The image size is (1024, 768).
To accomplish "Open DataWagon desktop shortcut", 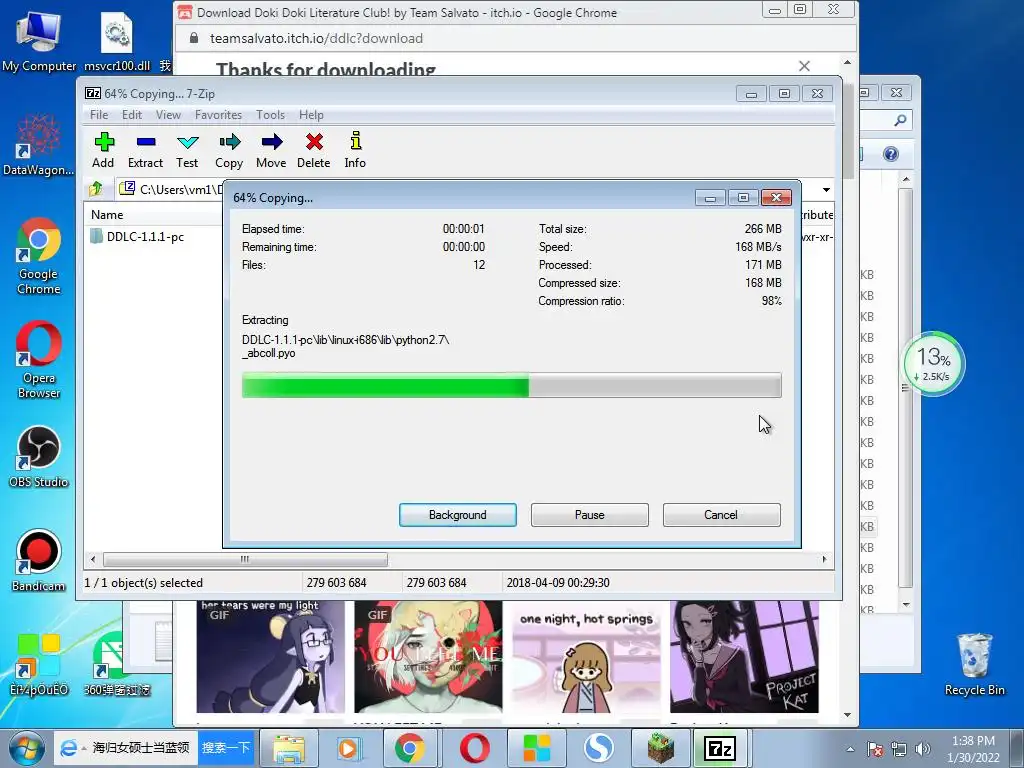I will [38, 145].
